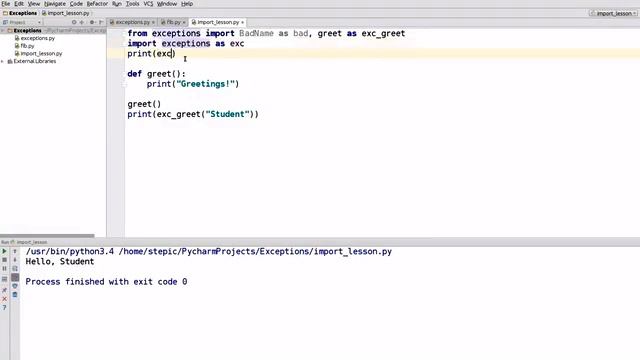Open the Window menu
The height and width of the screenshot is (360, 640).
(167, 4)
